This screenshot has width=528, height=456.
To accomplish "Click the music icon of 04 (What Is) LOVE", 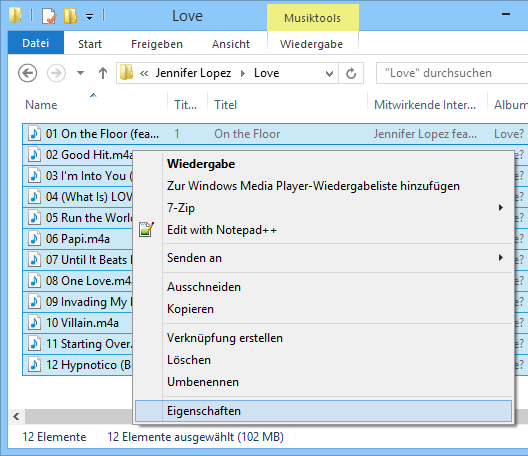I will point(34,197).
